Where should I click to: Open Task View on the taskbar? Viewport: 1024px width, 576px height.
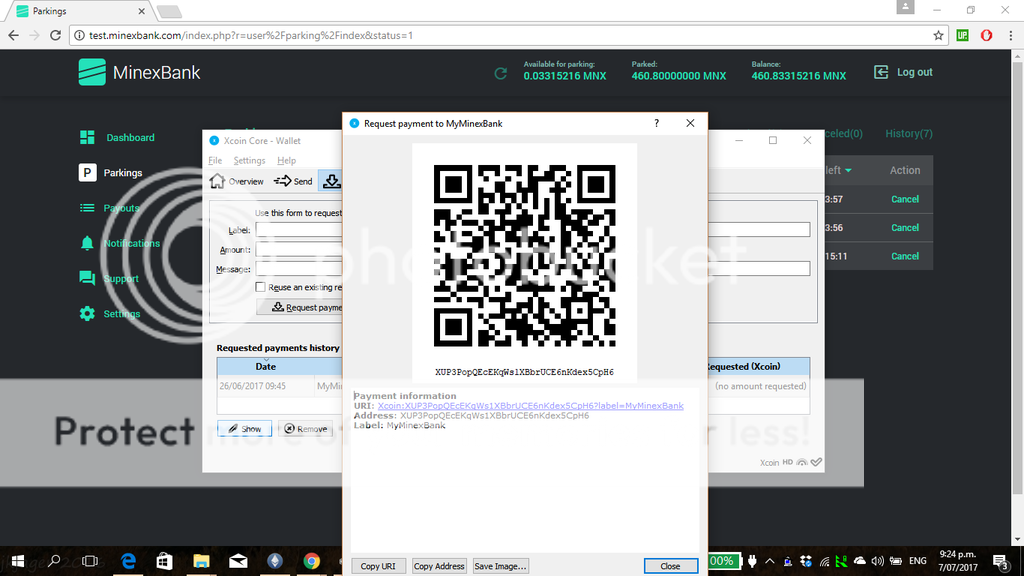90,561
